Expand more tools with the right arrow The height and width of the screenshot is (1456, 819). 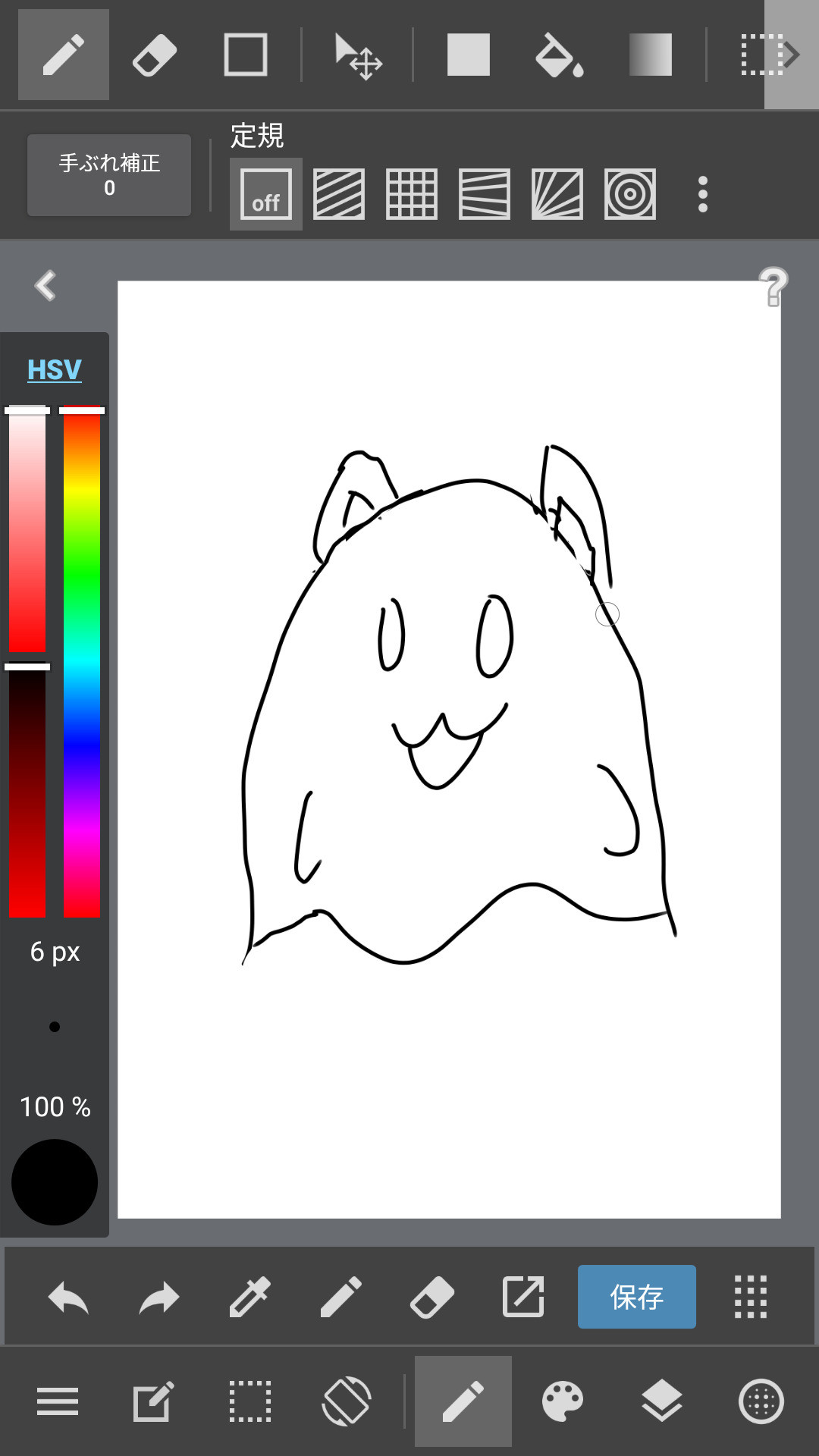(792, 55)
